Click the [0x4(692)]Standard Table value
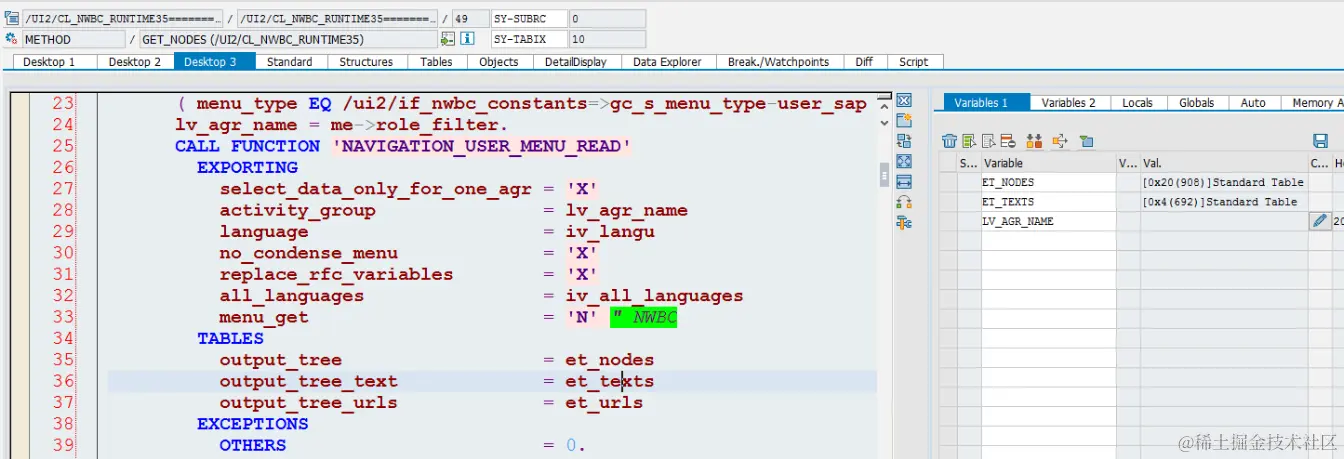Viewport: 1344px width, 459px height. (x=1219, y=201)
